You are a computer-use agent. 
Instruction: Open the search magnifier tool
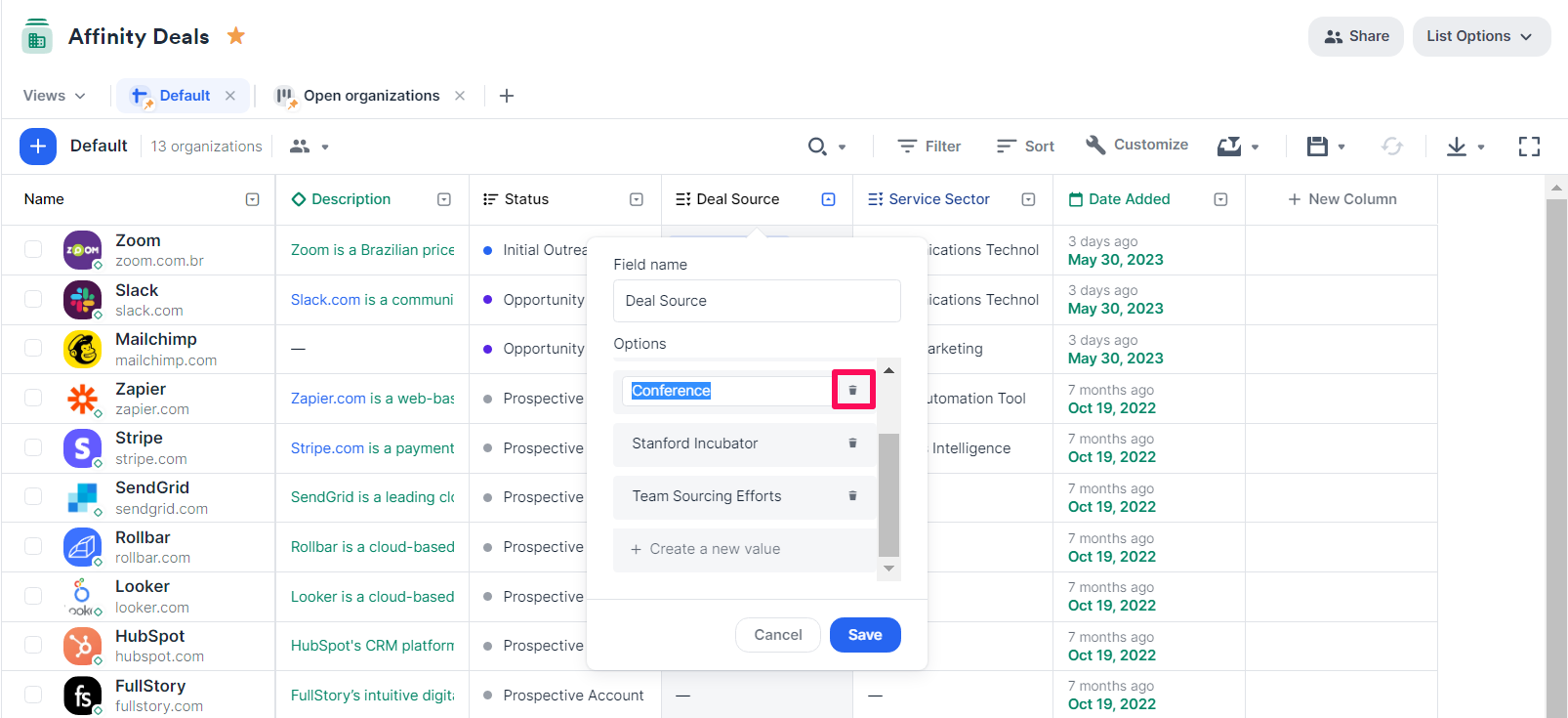[817, 147]
